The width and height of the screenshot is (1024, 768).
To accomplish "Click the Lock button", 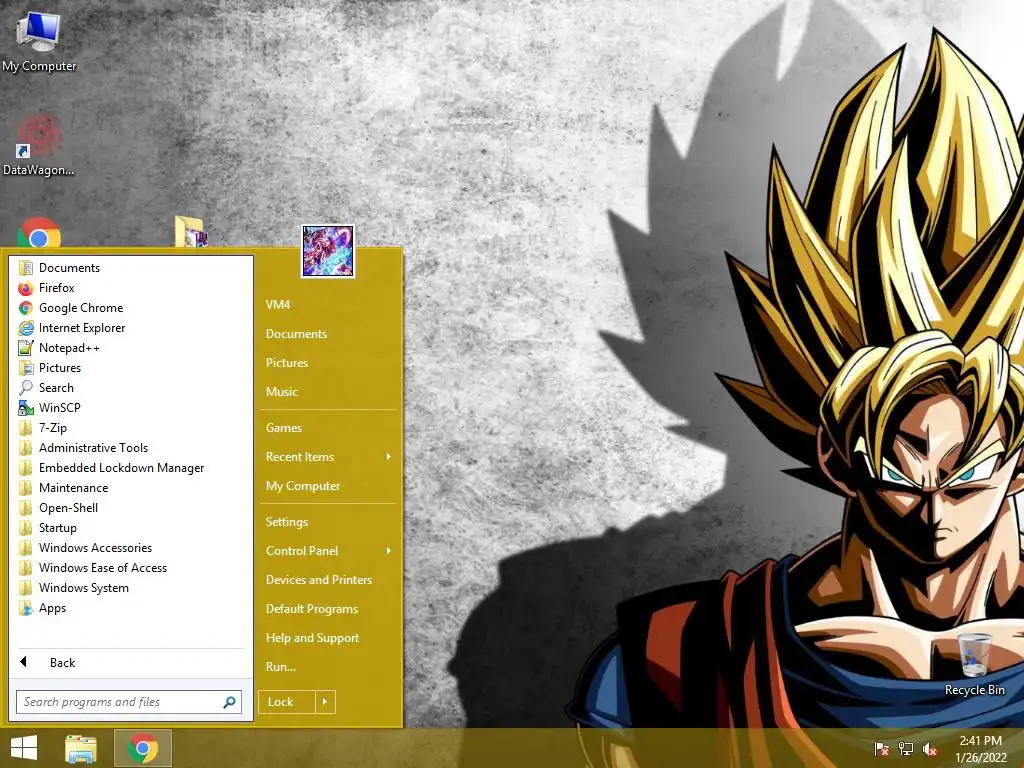I will (x=287, y=702).
